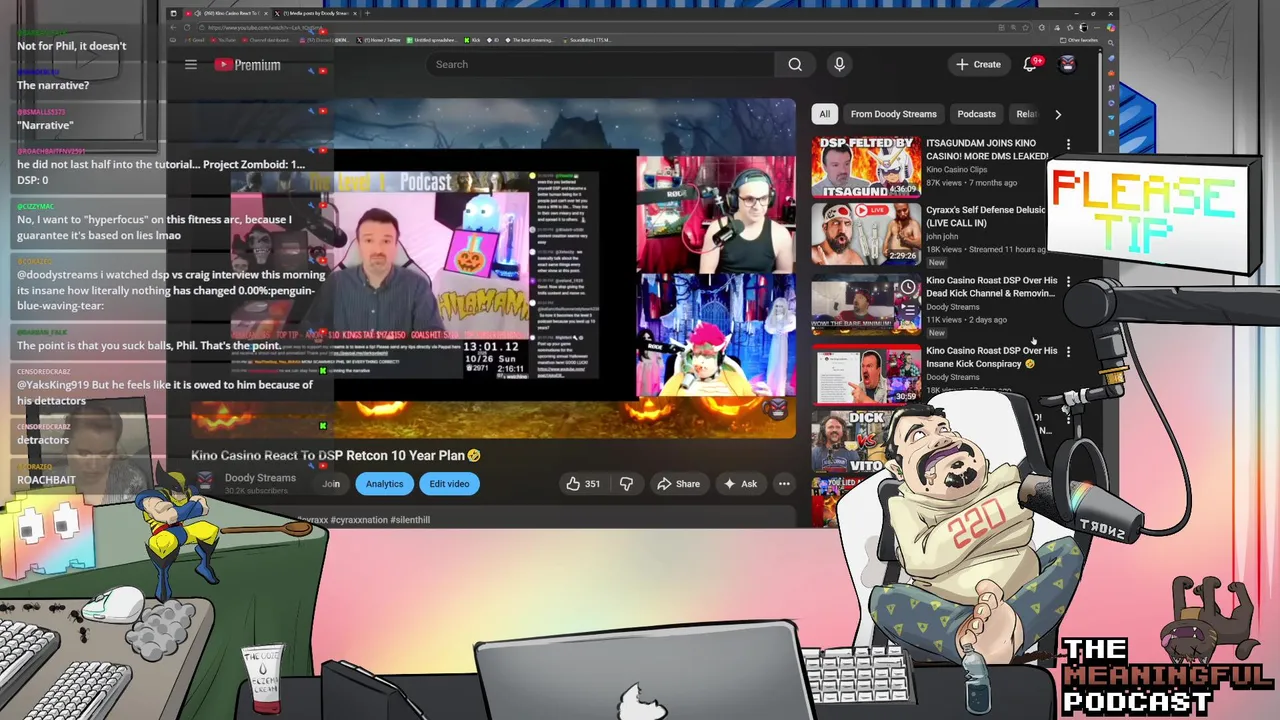Viewport: 1280px width, 720px height.
Task: Open options menu for ITSAGUNDAM JOINS KINO video
Action: 1068,145
